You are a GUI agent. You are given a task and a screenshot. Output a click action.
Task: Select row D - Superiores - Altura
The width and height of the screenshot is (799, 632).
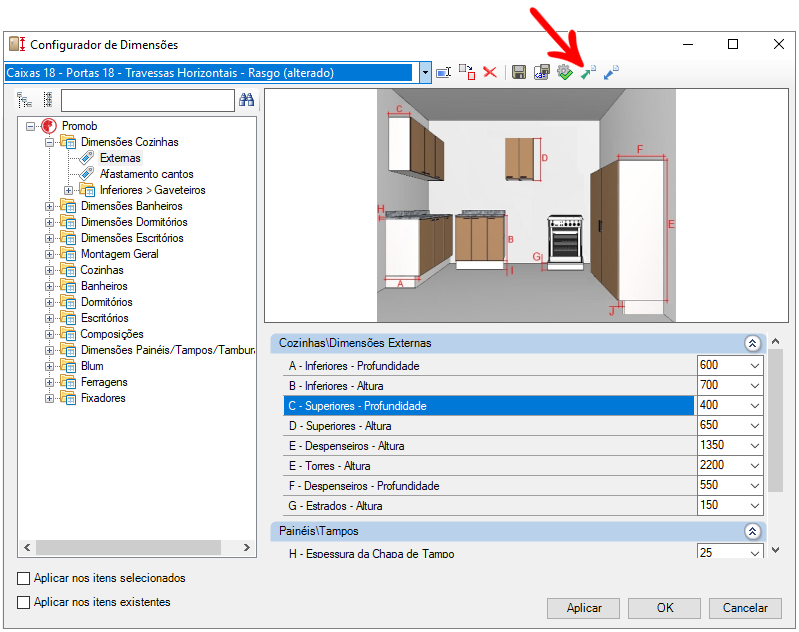coord(489,426)
